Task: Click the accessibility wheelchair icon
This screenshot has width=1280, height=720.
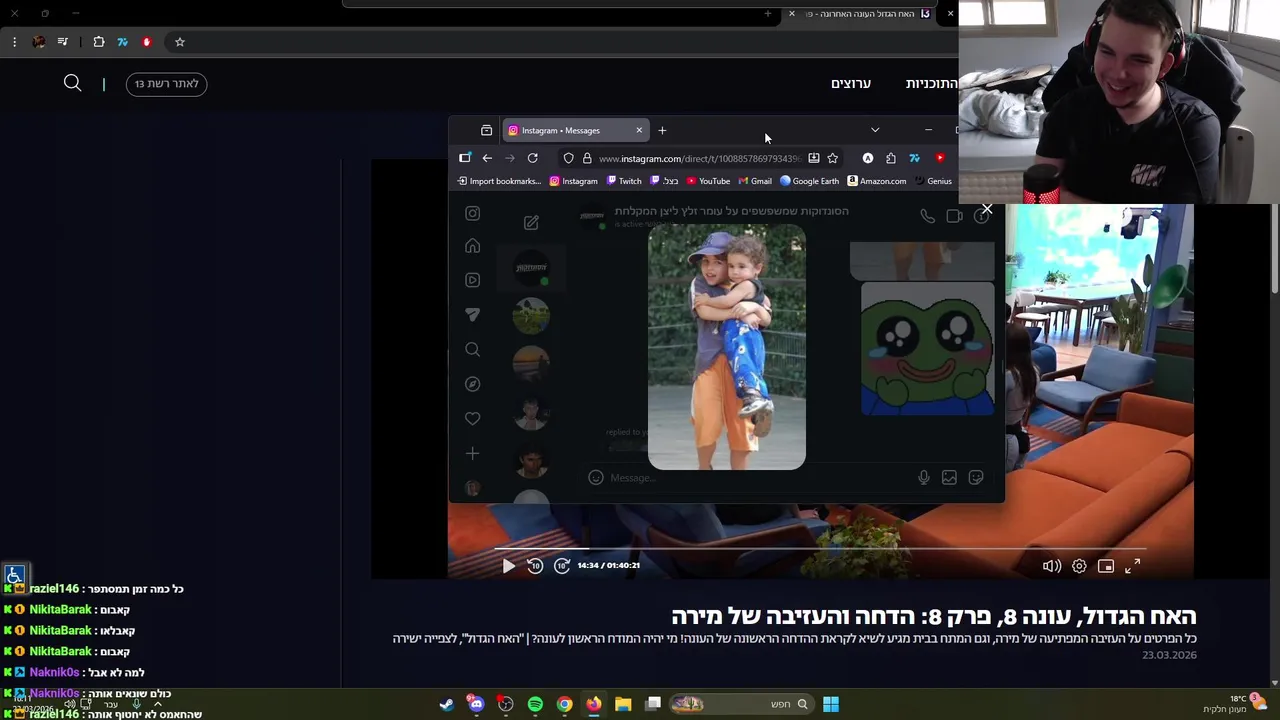Action: tap(14, 575)
